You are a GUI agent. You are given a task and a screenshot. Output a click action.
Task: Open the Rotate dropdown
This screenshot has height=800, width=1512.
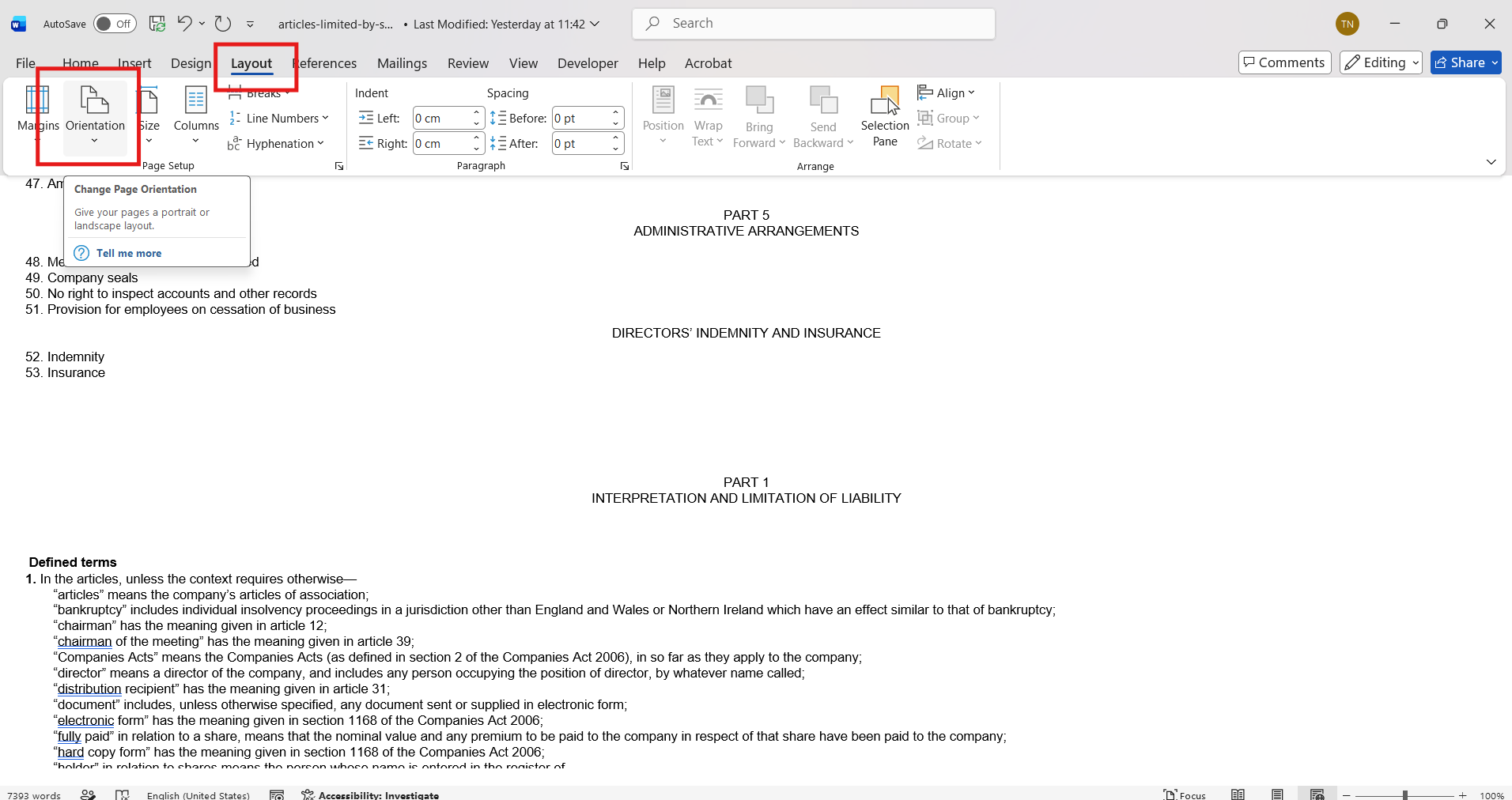click(x=950, y=144)
